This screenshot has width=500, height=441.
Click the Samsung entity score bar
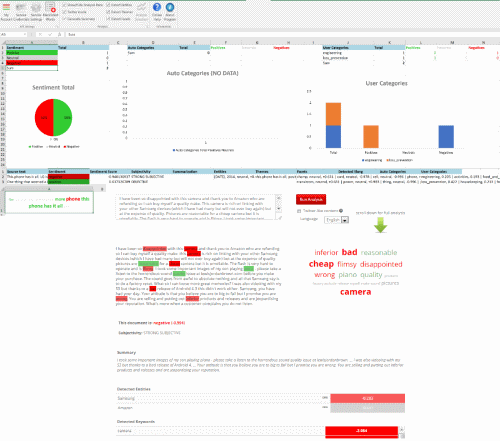tap(367, 398)
